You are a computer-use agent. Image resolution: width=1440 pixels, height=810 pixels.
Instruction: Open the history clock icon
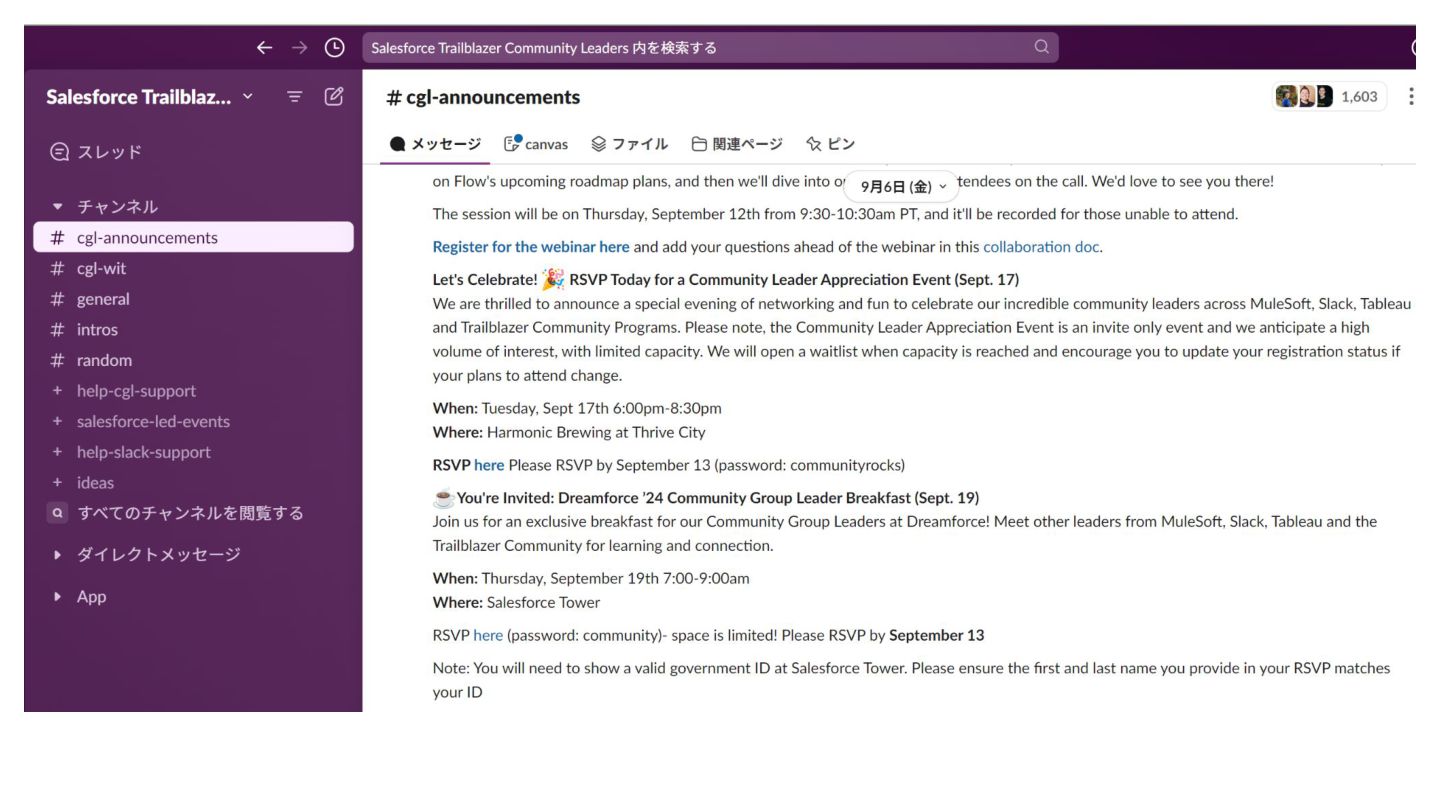[x=335, y=47]
